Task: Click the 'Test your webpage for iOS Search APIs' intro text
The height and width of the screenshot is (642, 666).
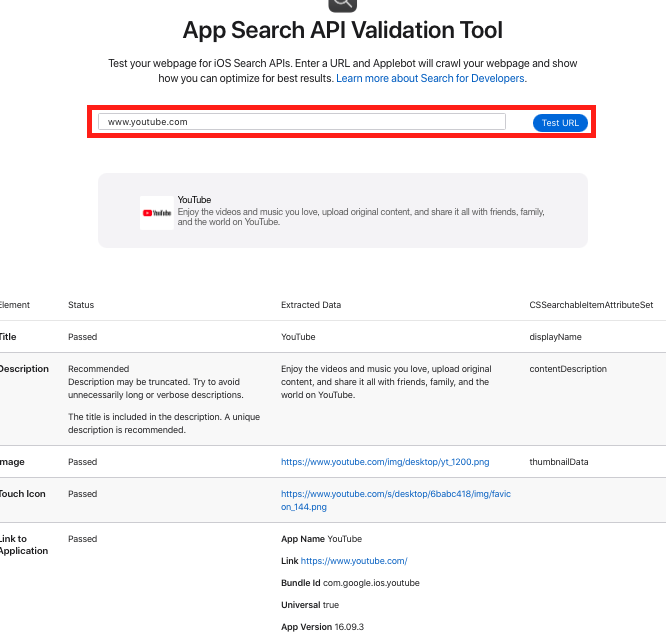Action: coord(342,71)
